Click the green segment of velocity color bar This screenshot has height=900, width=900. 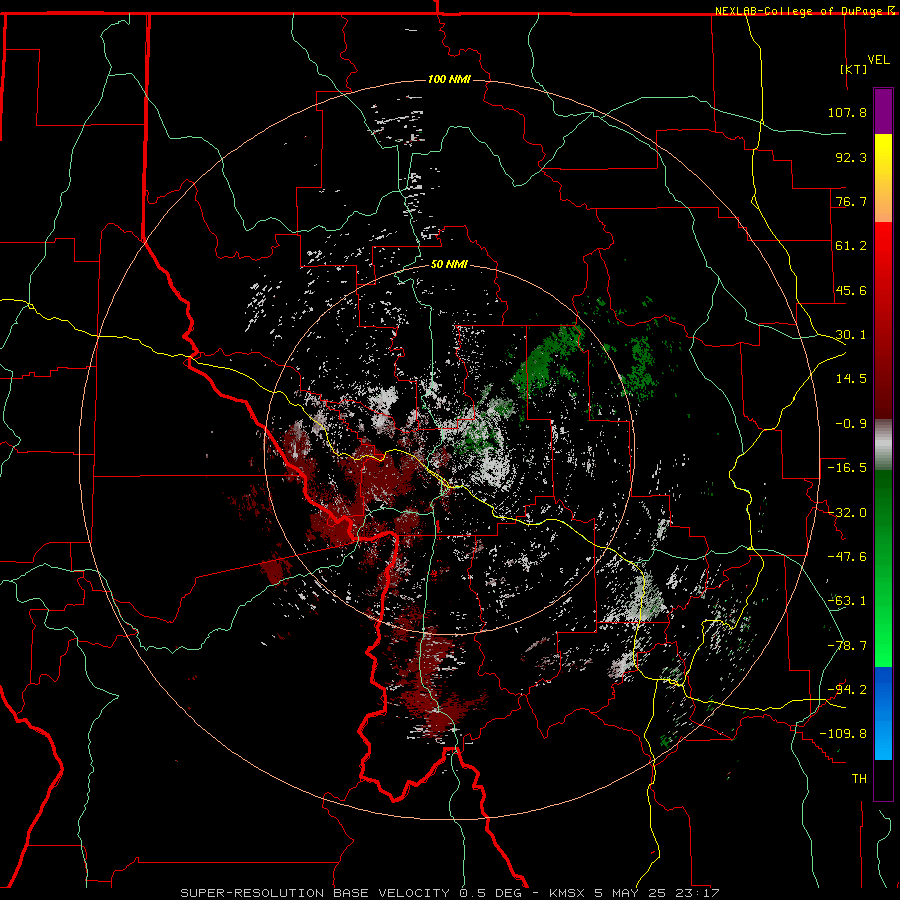pos(883,568)
